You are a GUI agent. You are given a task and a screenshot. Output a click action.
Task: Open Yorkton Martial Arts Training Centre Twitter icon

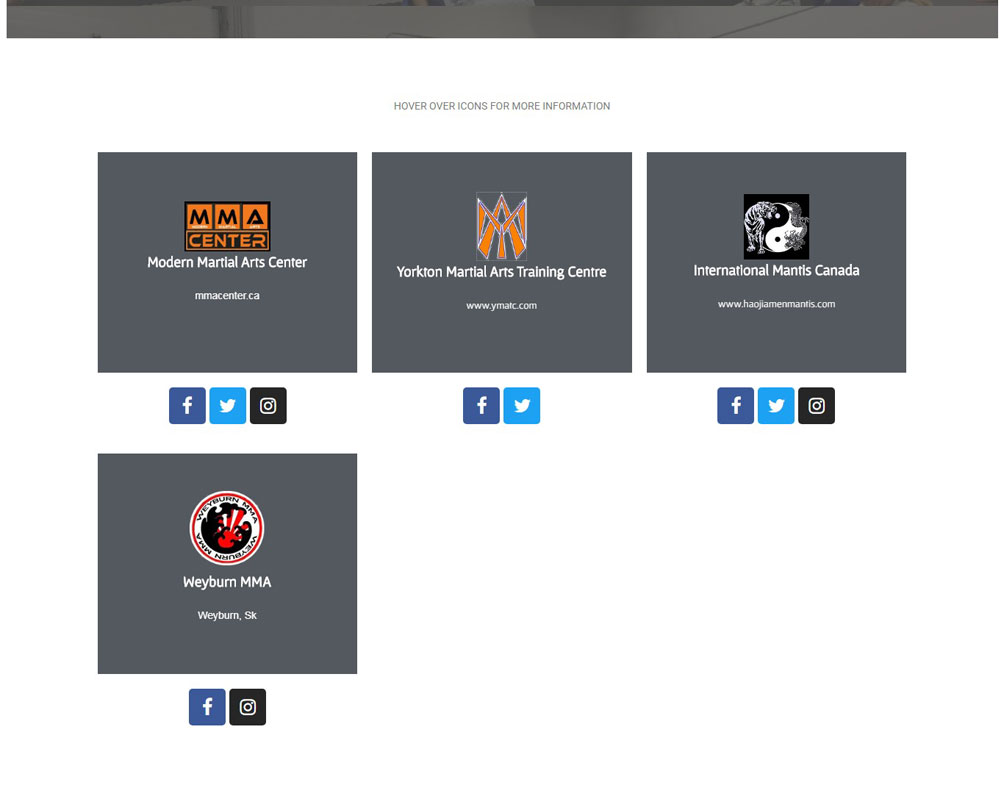pos(522,405)
